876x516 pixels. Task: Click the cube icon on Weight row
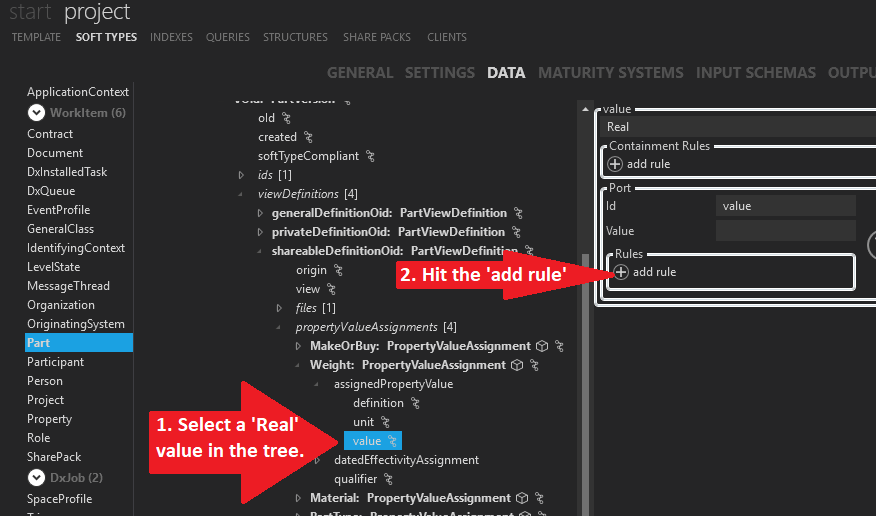tap(517, 365)
